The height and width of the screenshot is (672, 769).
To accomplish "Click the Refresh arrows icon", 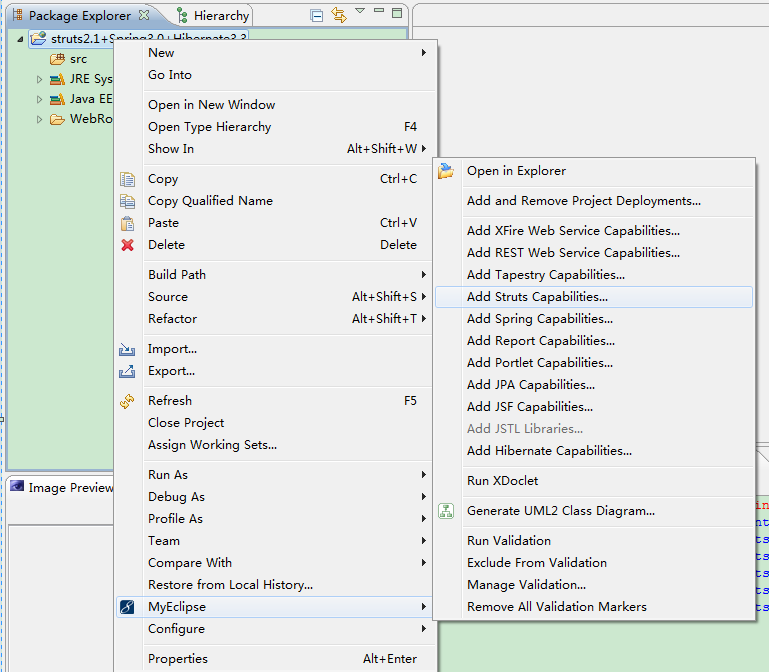I will [x=127, y=401].
